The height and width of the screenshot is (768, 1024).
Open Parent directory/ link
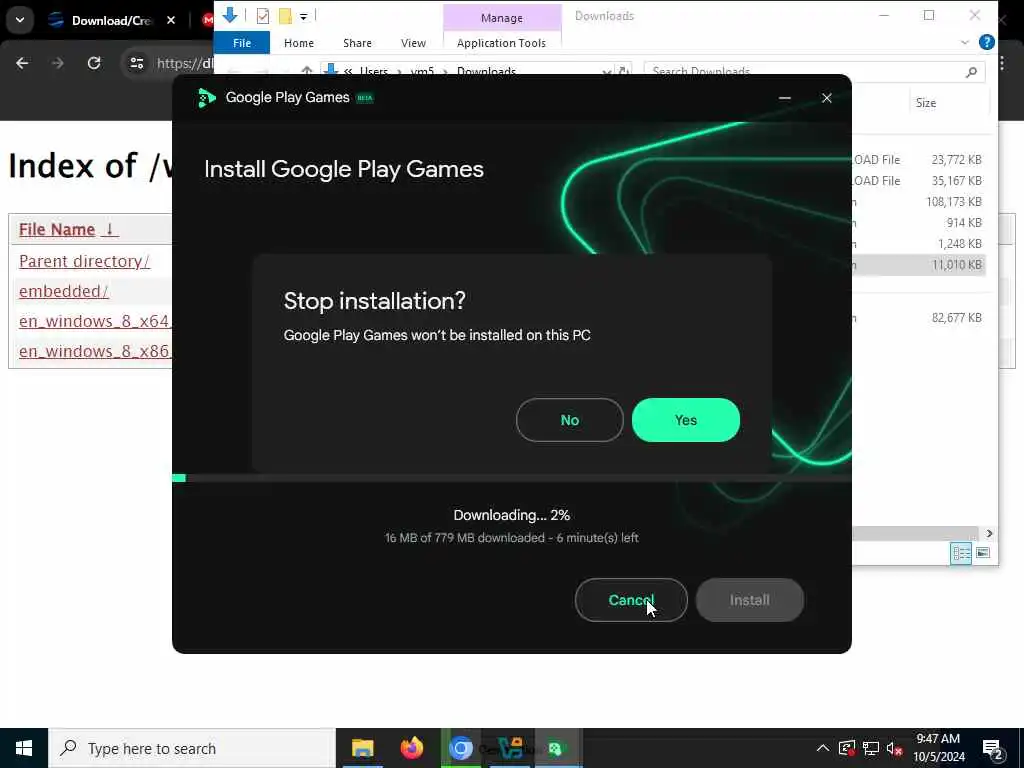[84, 261]
